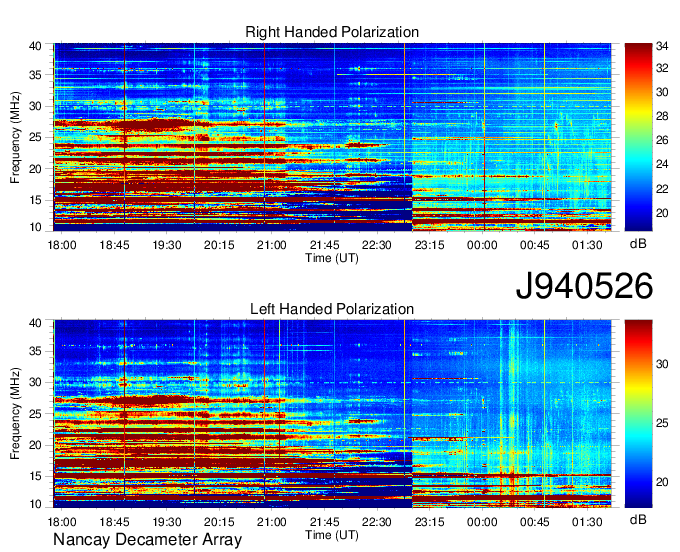Select the 10 MHz tick on the Left Handed plot
This screenshot has width=680, height=552.
point(36,504)
